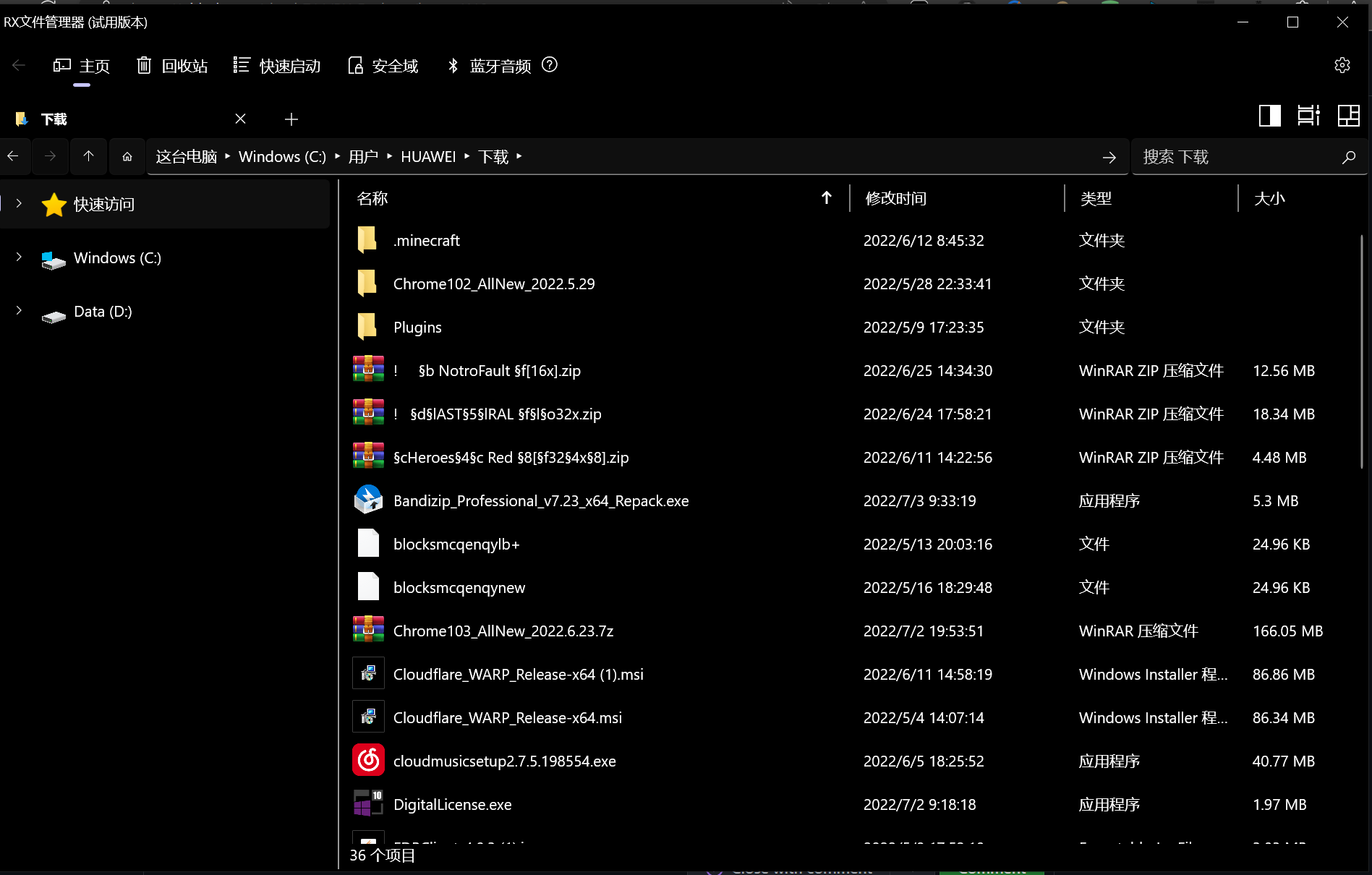Open a new tab with plus button

291,119
